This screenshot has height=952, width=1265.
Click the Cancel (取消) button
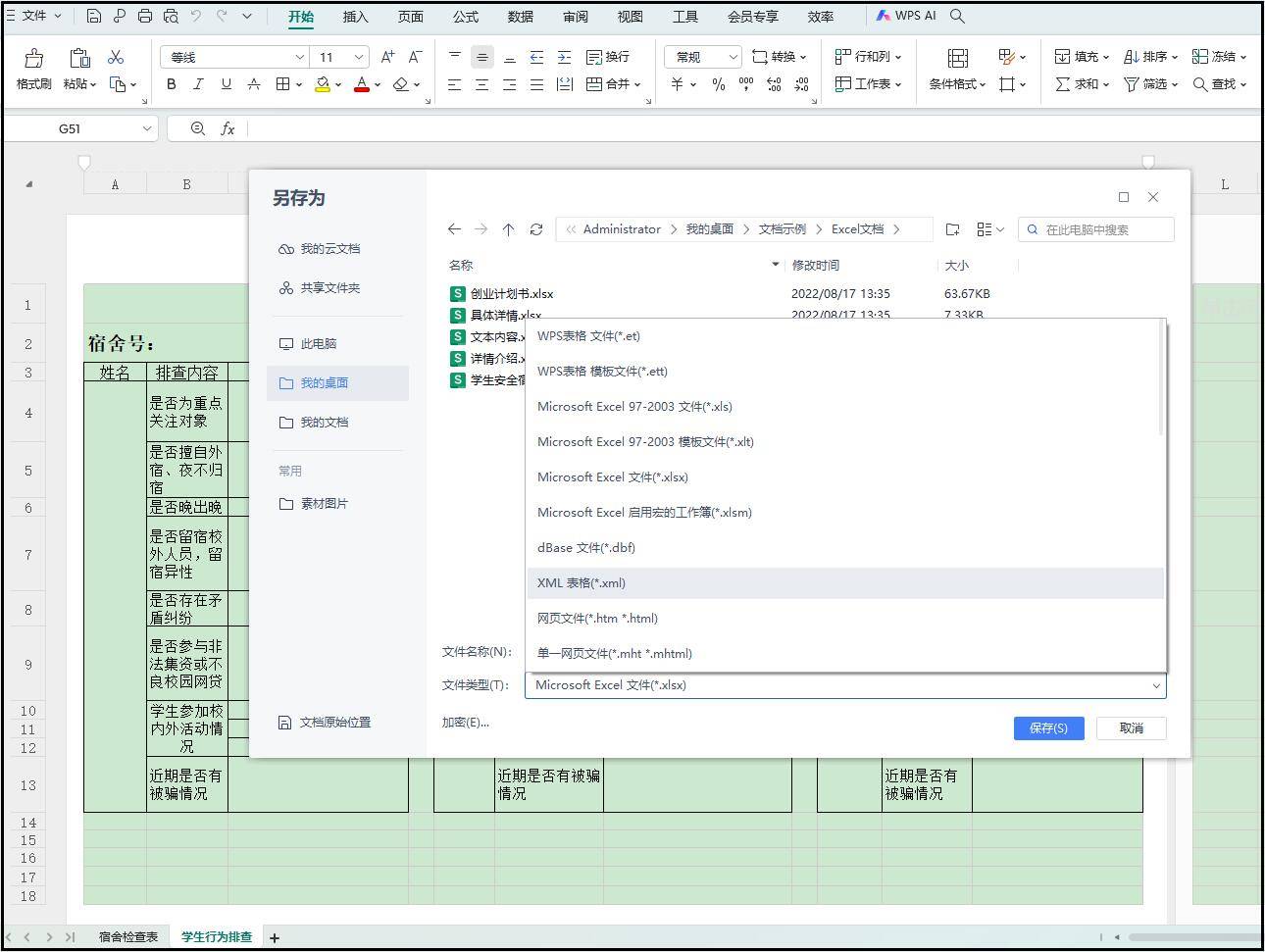point(1132,728)
